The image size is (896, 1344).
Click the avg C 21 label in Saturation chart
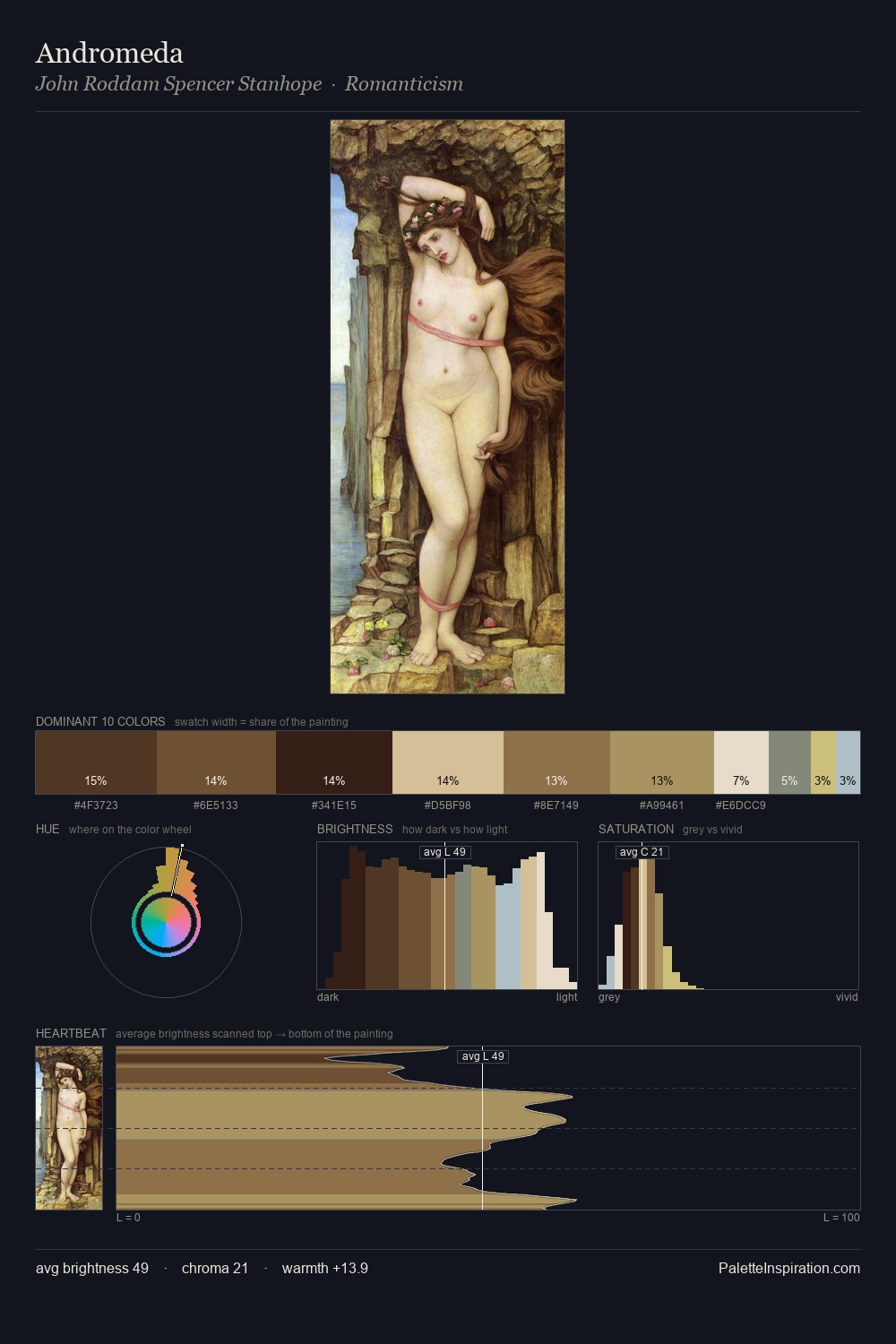tap(642, 852)
